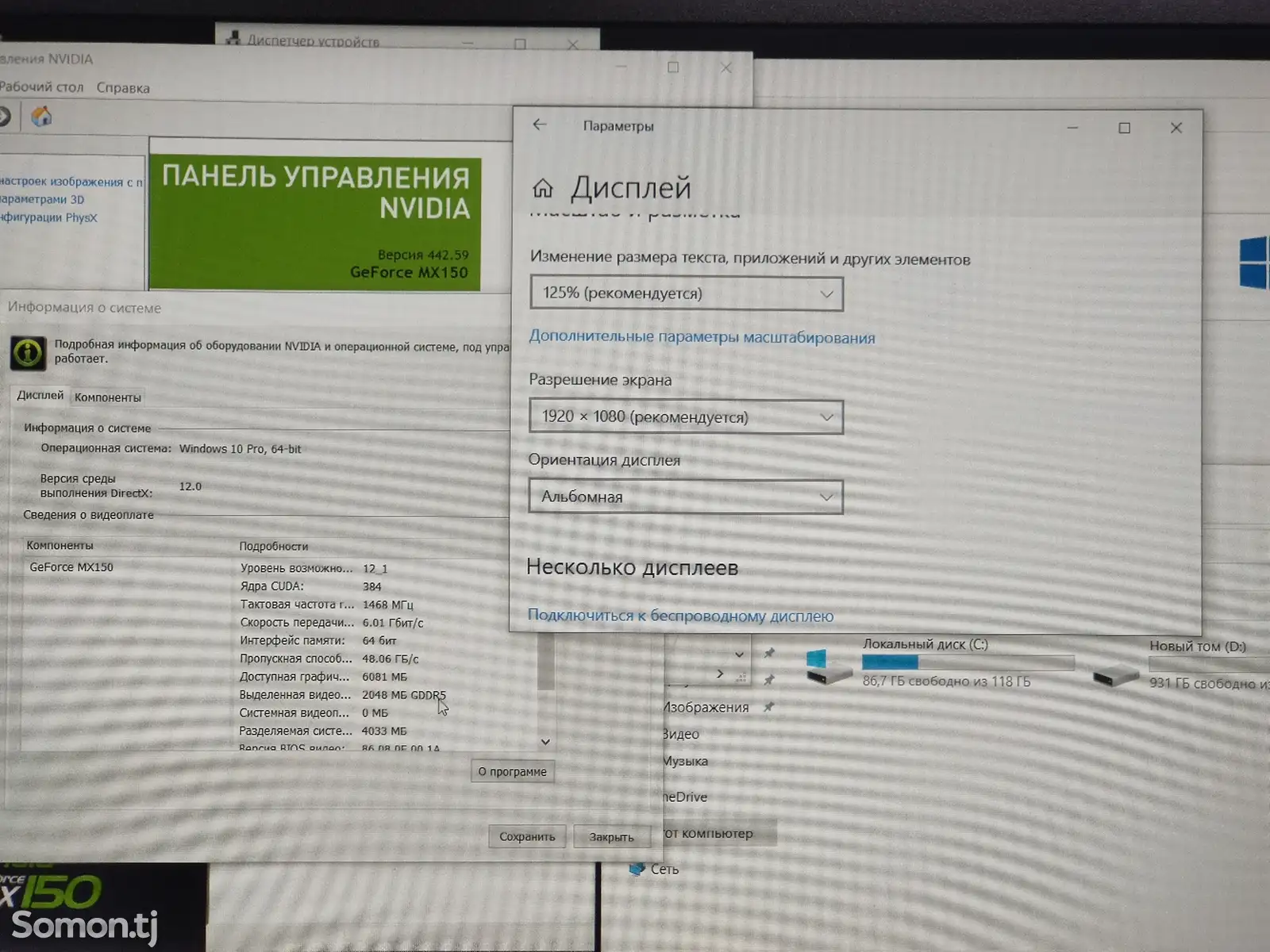Viewport: 1270px width, 952px height.
Task: Switch to the Дисплей tab
Action: coord(40,395)
